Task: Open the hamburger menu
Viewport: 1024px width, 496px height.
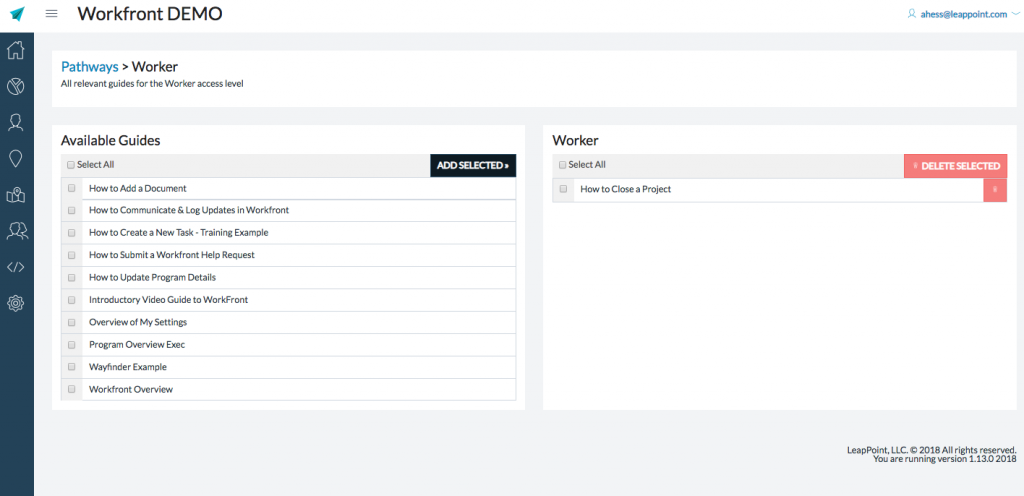Action: tap(52, 14)
